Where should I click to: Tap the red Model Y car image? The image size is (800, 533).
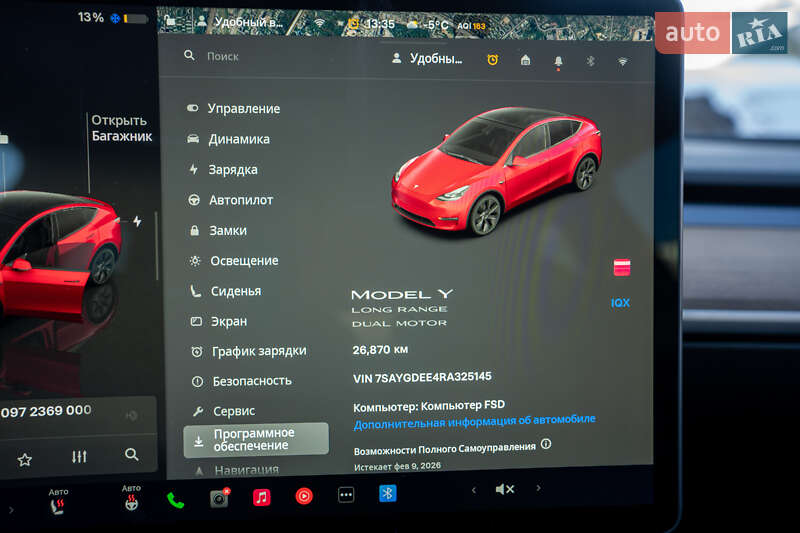pos(497,171)
